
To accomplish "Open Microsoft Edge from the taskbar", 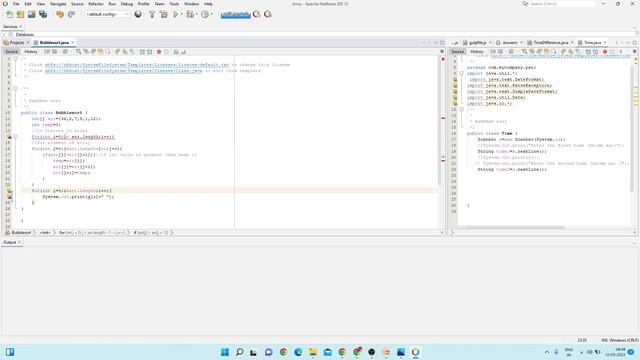I will tap(298, 352).
